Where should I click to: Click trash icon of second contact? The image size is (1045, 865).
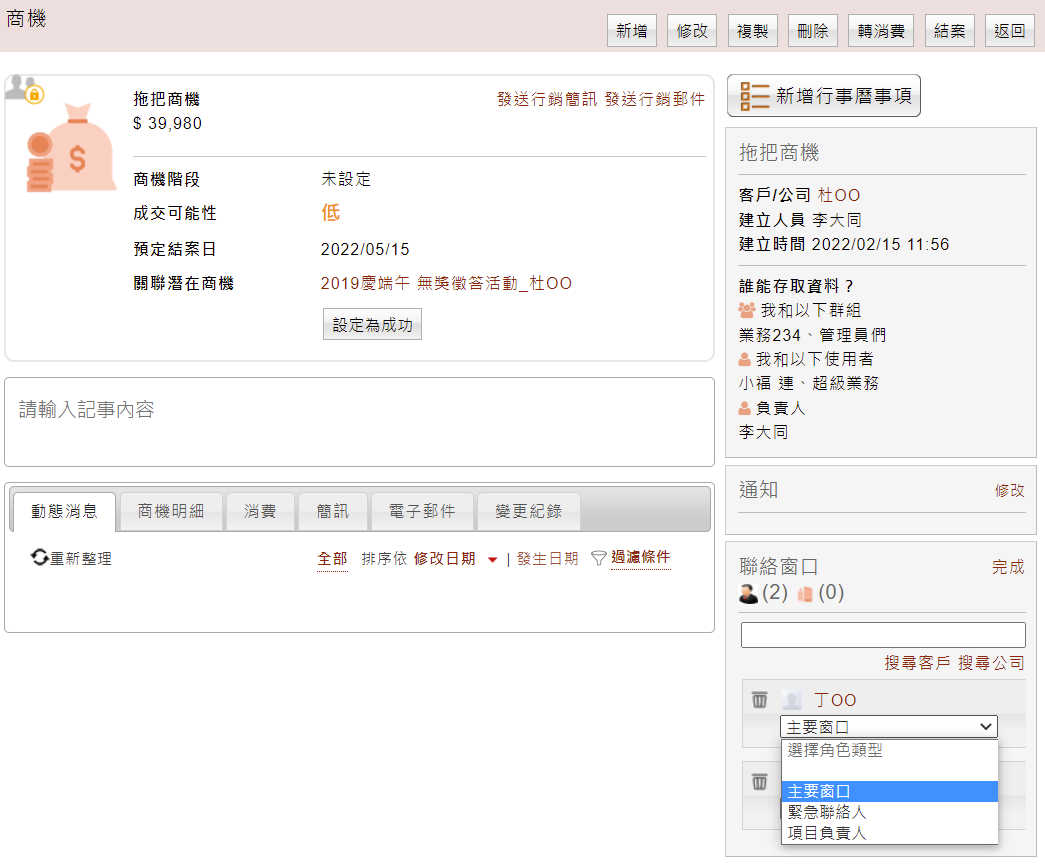point(759,781)
